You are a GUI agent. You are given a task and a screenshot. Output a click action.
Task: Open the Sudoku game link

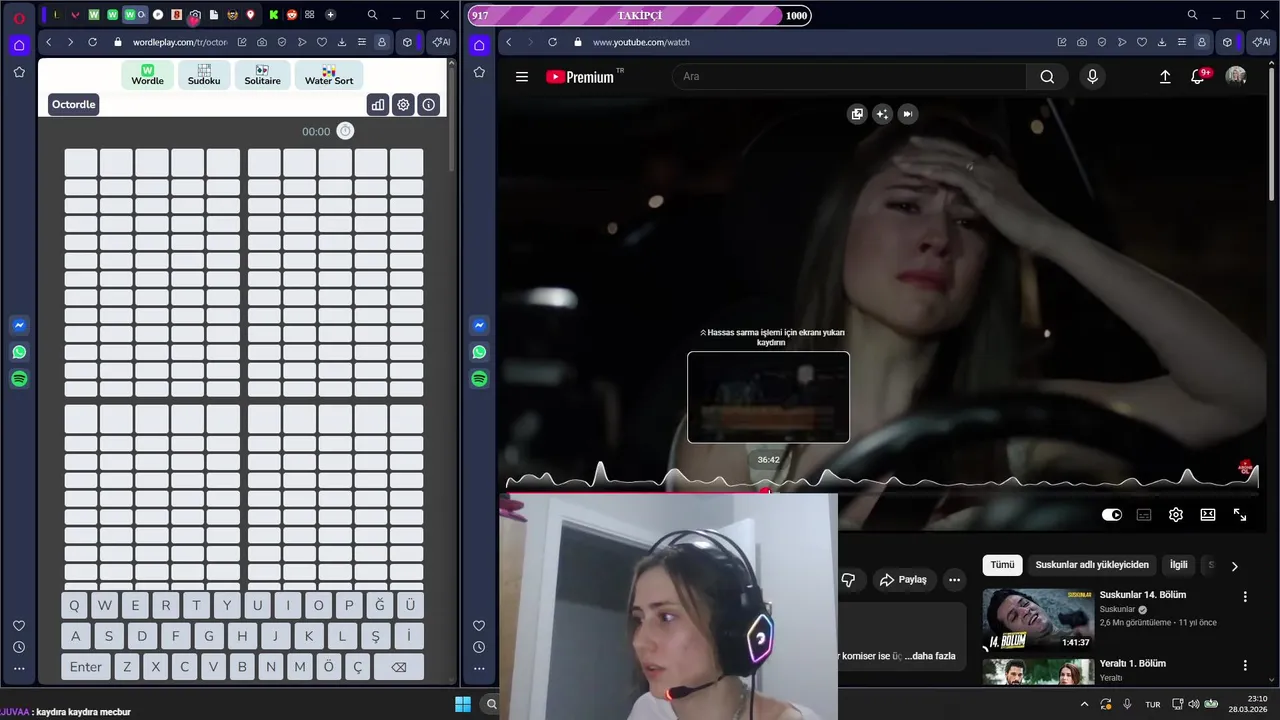[x=204, y=75]
